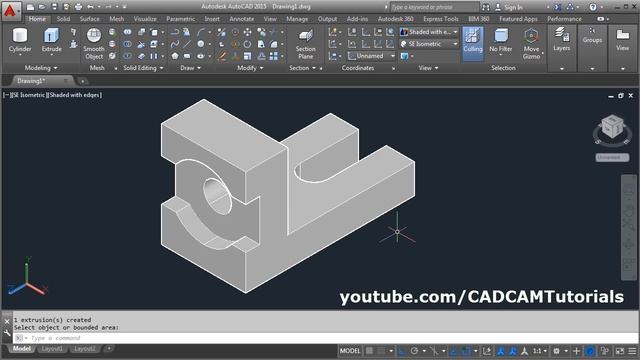This screenshot has width=640, height=360.
Task: Toggle ortho mode in status bar
Action: pos(402,351)
